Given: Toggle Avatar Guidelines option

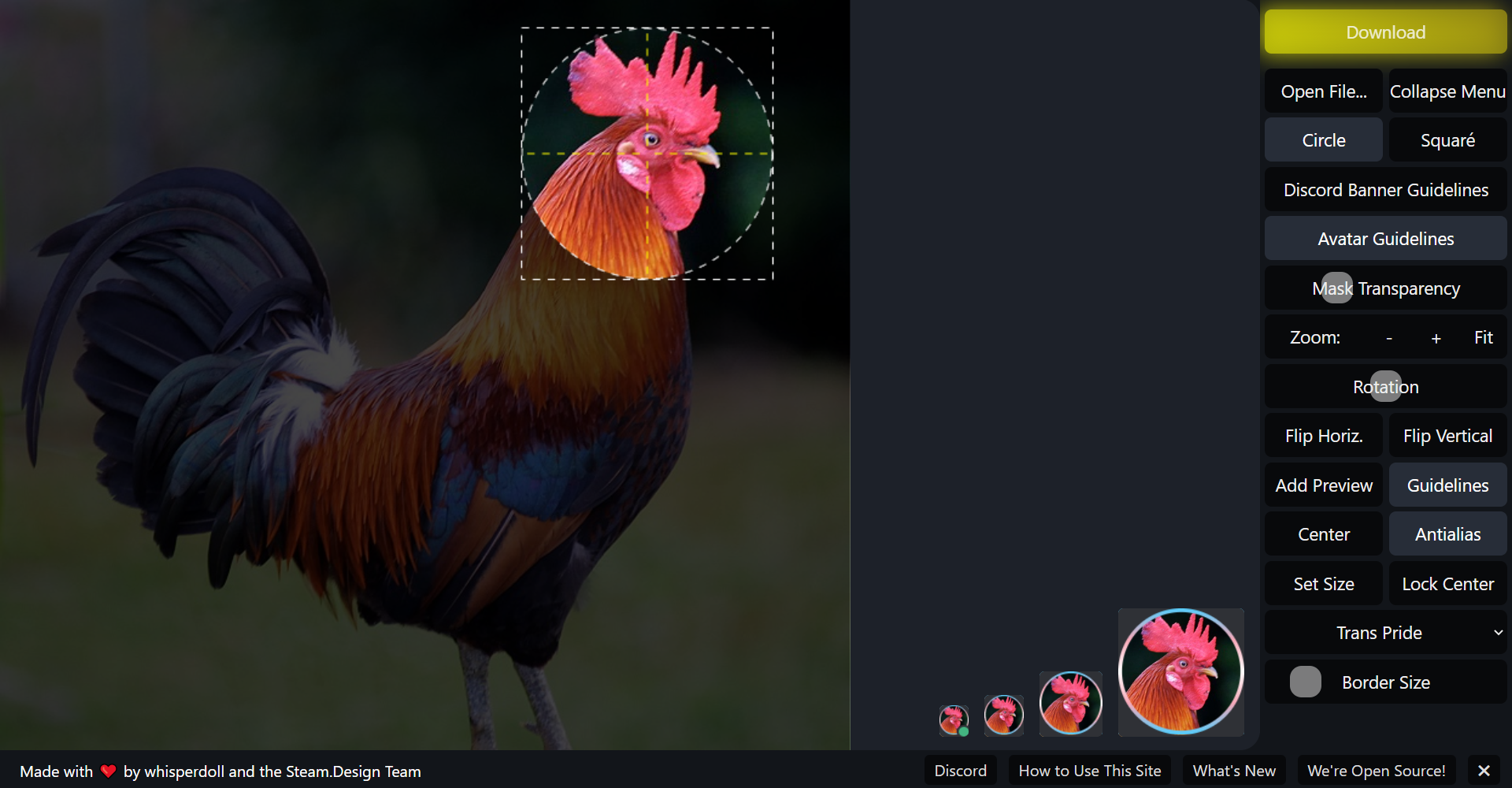Looking at the screenshot, I should [x=1385, y=239].
